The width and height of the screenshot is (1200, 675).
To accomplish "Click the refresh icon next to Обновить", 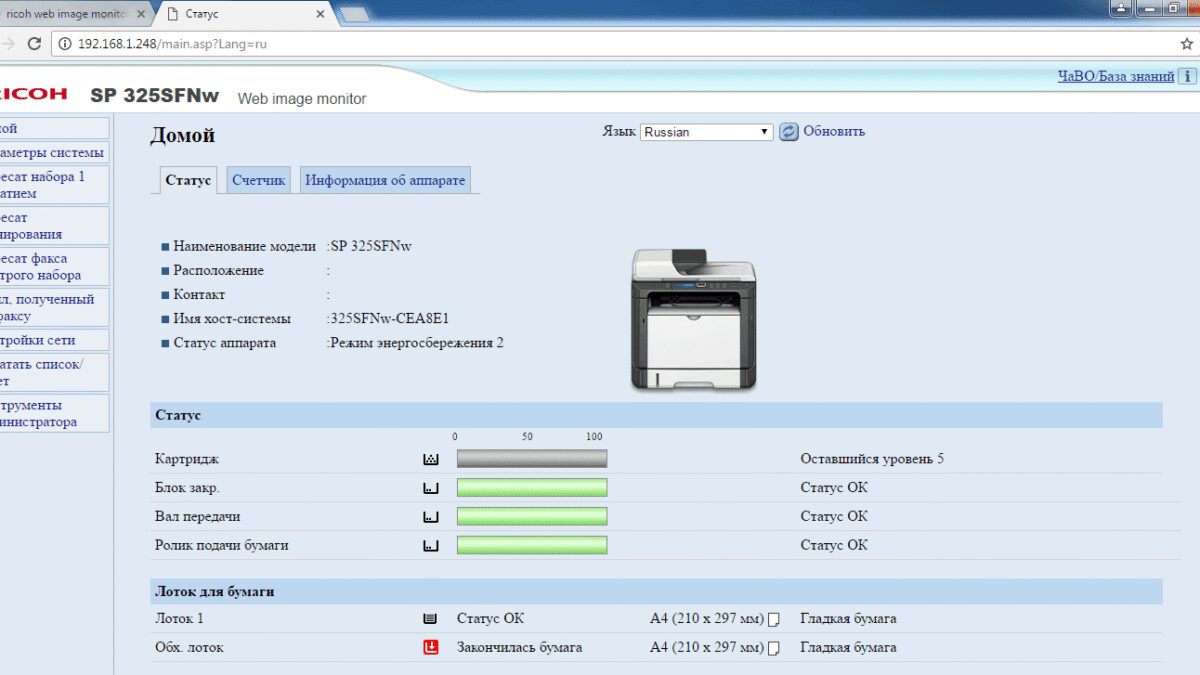I will point(789,132).
